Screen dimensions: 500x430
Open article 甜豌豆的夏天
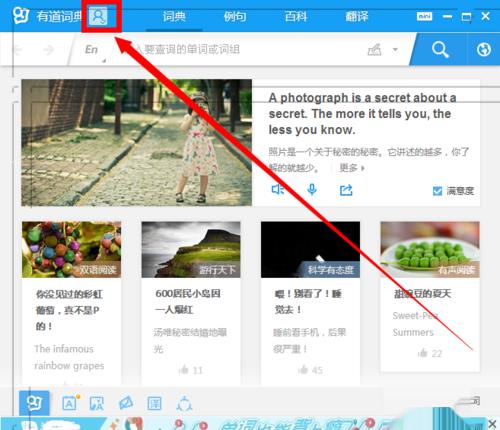coord(422,294)
